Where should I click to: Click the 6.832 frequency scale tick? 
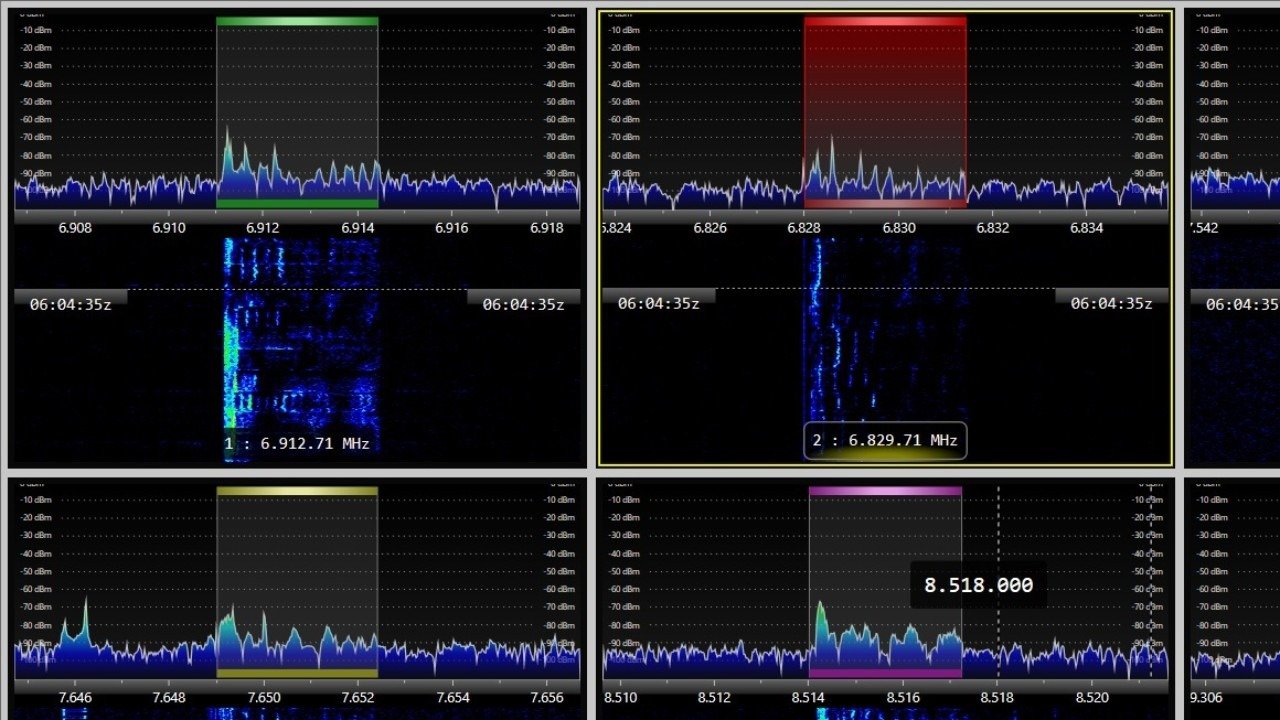pos(992,228)
